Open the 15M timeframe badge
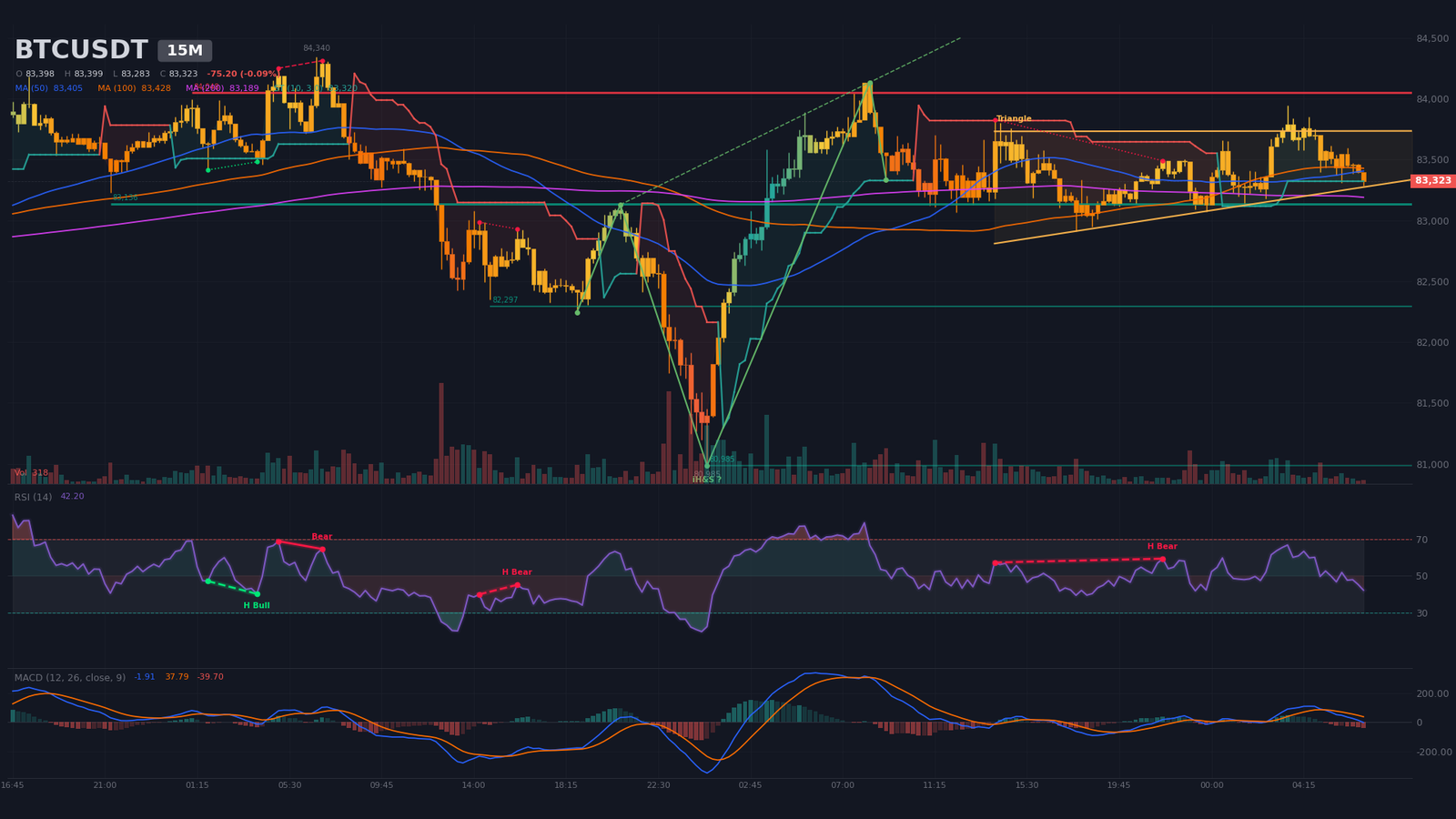Image resolution: width=1456 pixels, height=819 pixels. (x=185, y=51)
